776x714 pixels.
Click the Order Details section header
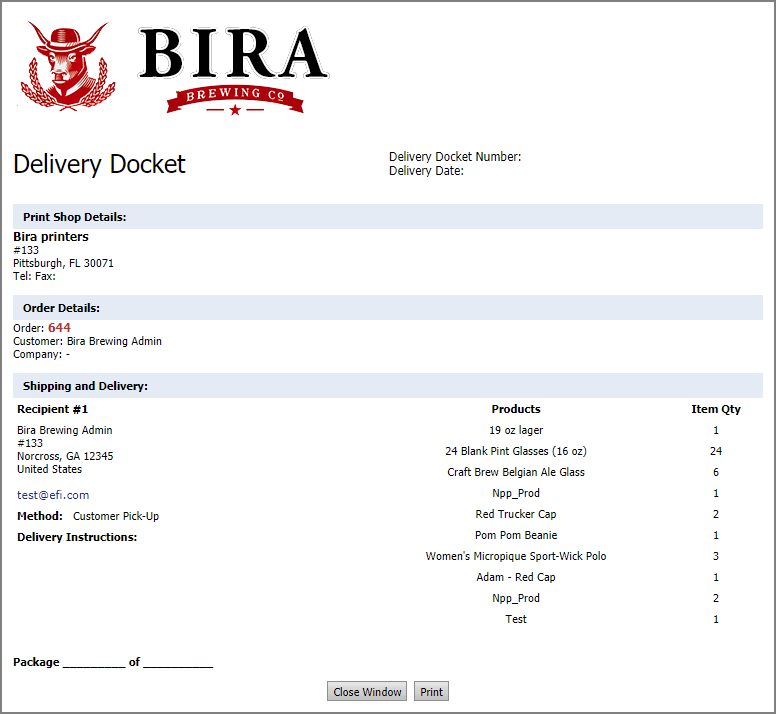pos(61,308)
